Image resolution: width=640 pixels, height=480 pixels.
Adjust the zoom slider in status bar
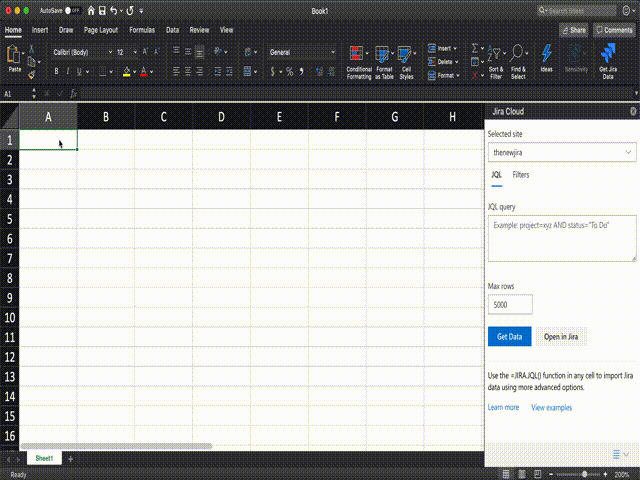[584, 474]
